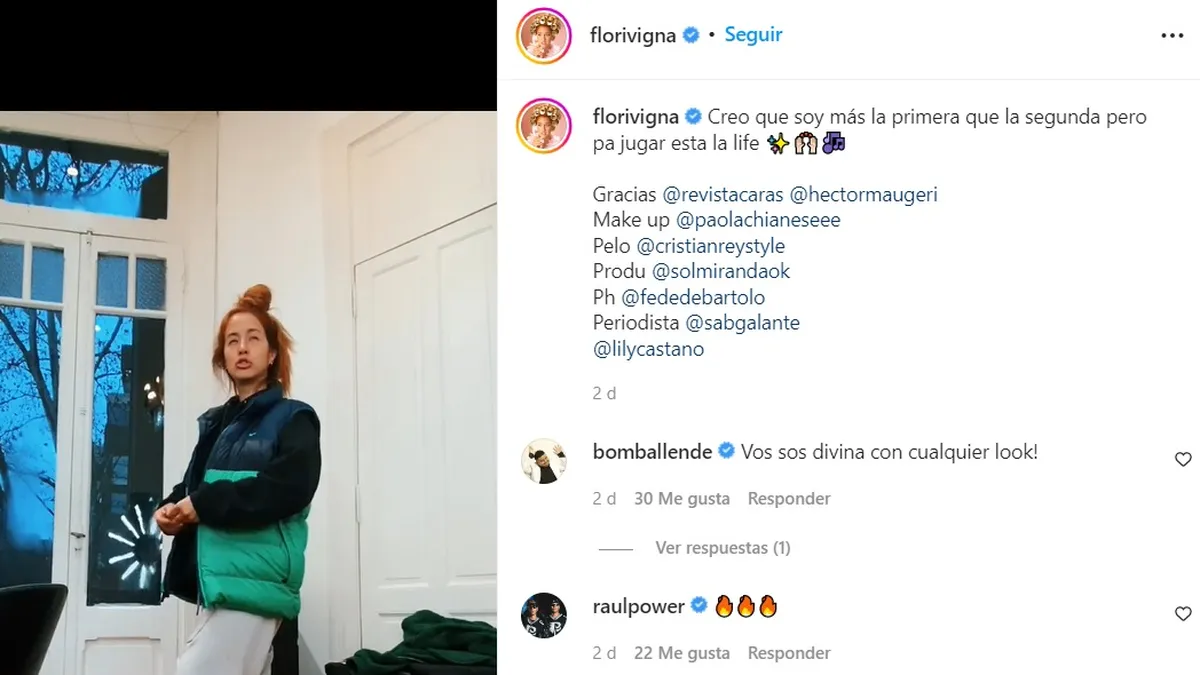The height and width of the screenshot is (675, 1200).
Task: Follow florivigna with the Seguir button
Action: click(x=753, y=34)
